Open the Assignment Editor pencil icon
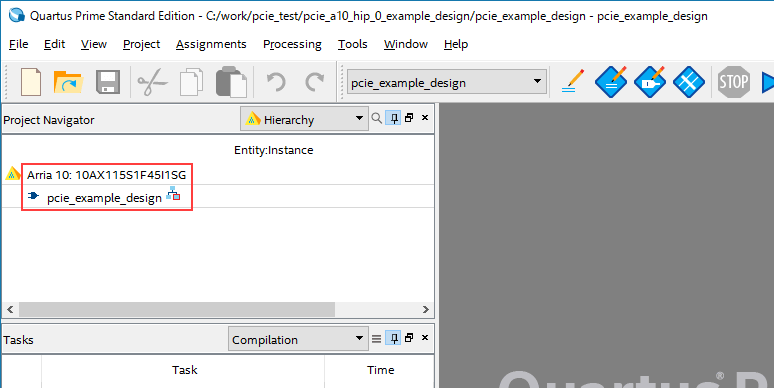This screenshot has height=388, width=774. 572,81
